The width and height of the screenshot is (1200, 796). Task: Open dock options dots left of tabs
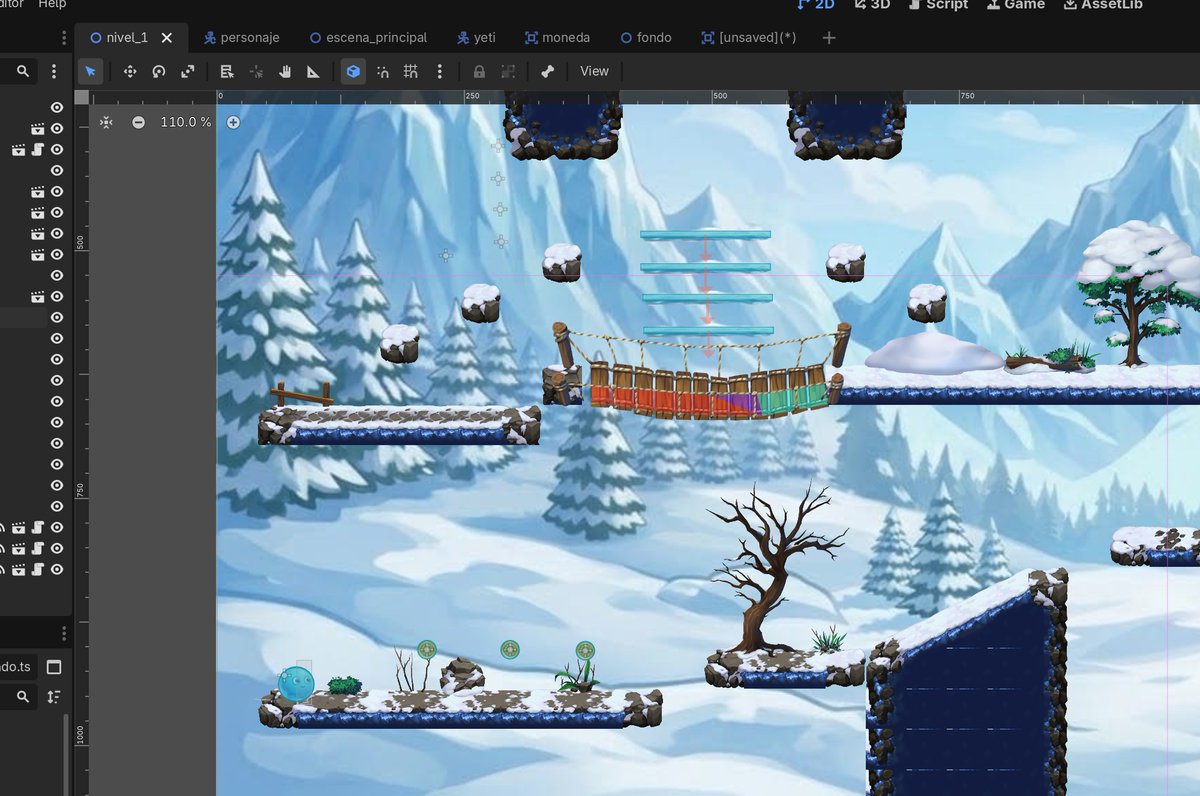click(65, 38)
